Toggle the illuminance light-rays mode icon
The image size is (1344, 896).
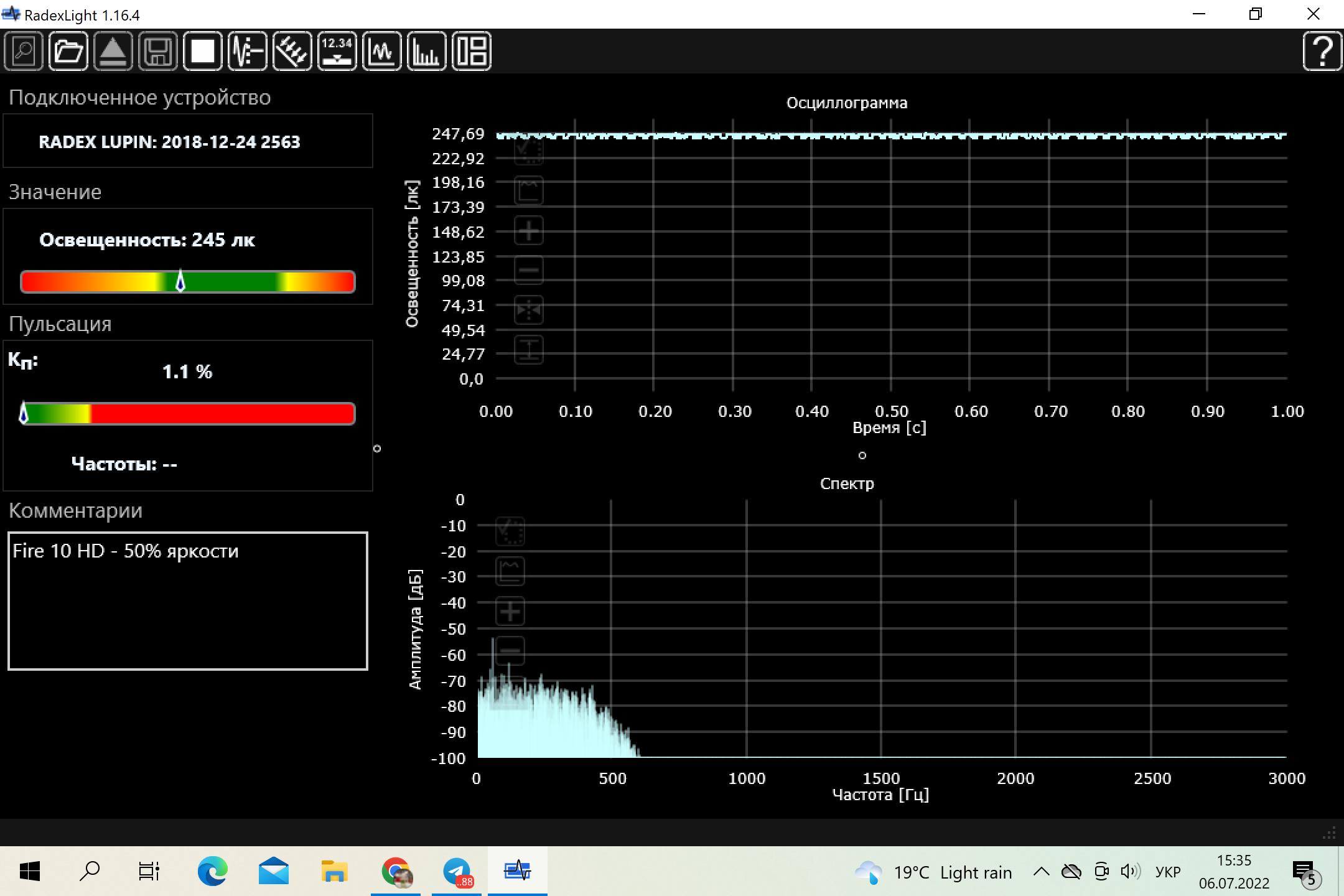pos(292,51)
